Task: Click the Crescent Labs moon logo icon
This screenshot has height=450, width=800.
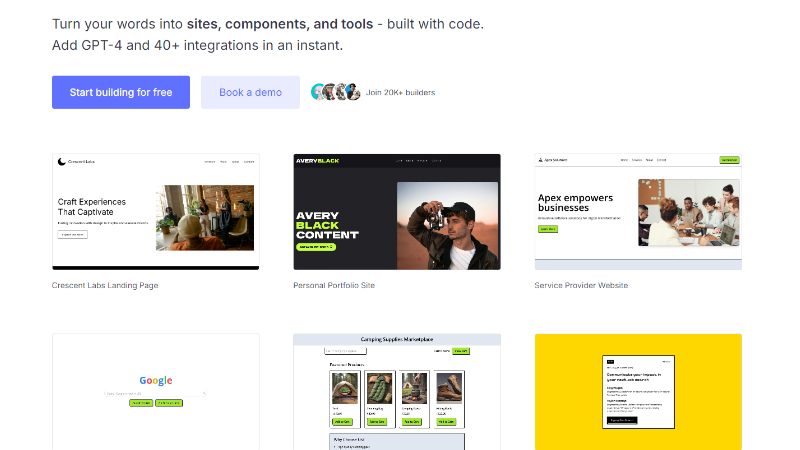Action: click(x=62, y=162)
